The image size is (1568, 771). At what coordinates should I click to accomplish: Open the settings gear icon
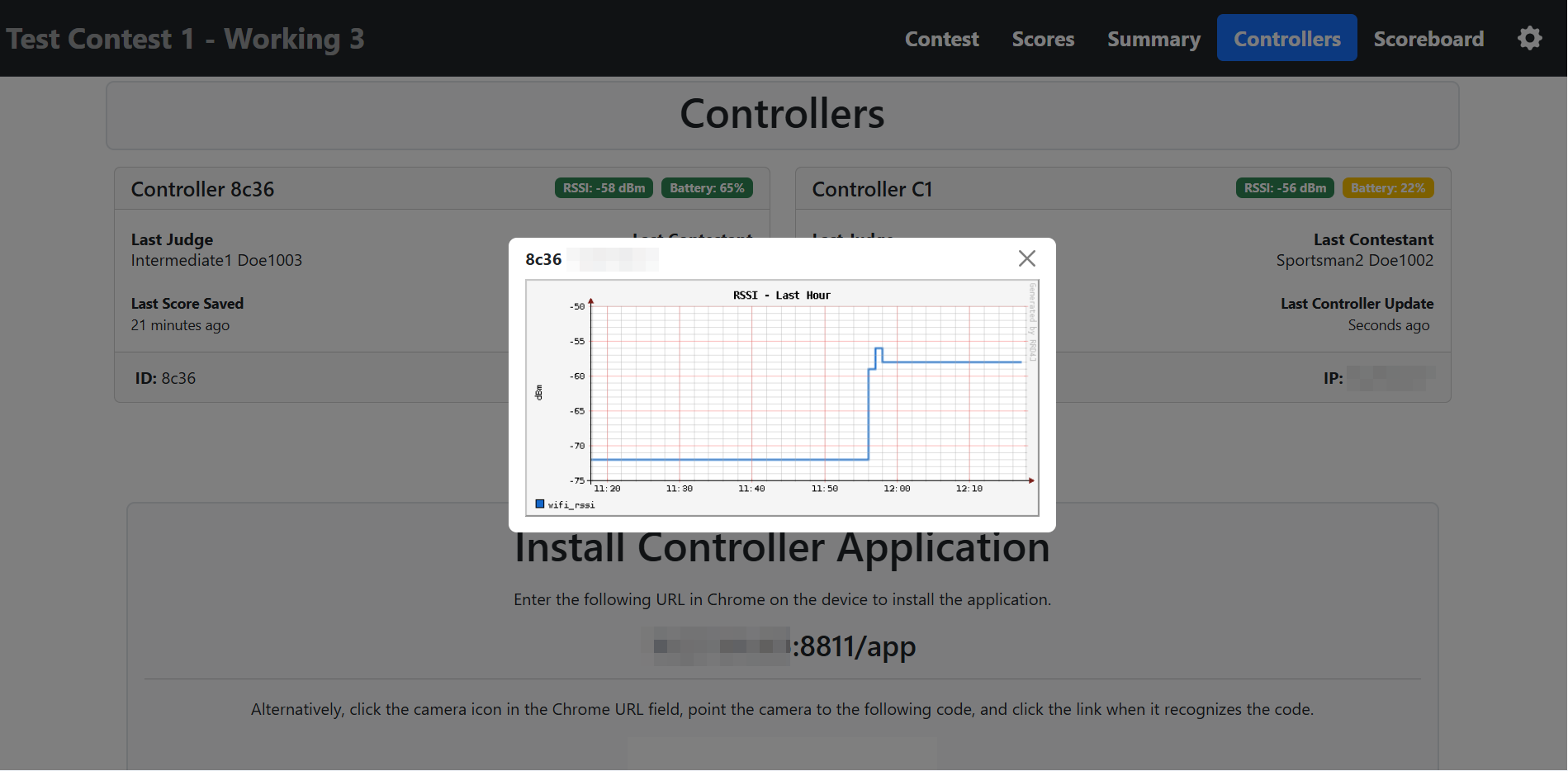1529,38
